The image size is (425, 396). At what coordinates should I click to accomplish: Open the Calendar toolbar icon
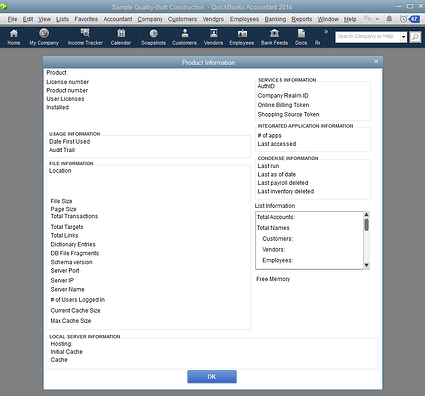pyautogui.click(x=121, y=37)
